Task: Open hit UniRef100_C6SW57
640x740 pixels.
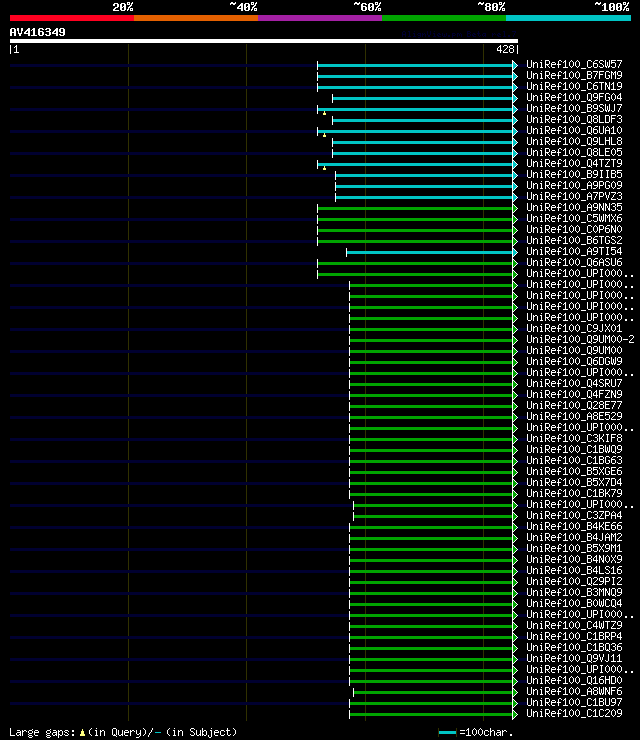Action: 574,64
